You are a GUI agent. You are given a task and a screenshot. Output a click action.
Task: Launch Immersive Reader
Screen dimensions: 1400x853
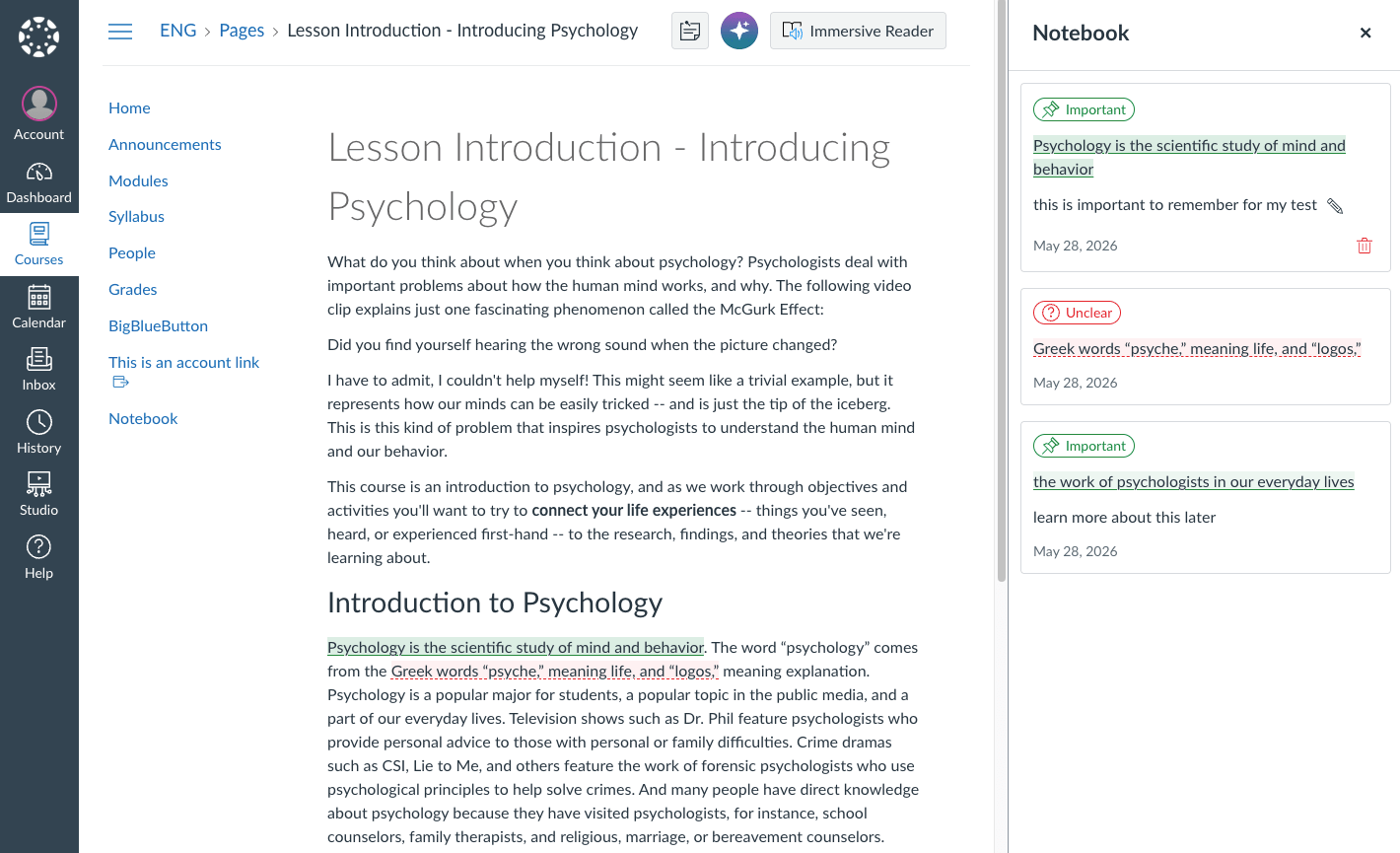(x=858, y=31)
